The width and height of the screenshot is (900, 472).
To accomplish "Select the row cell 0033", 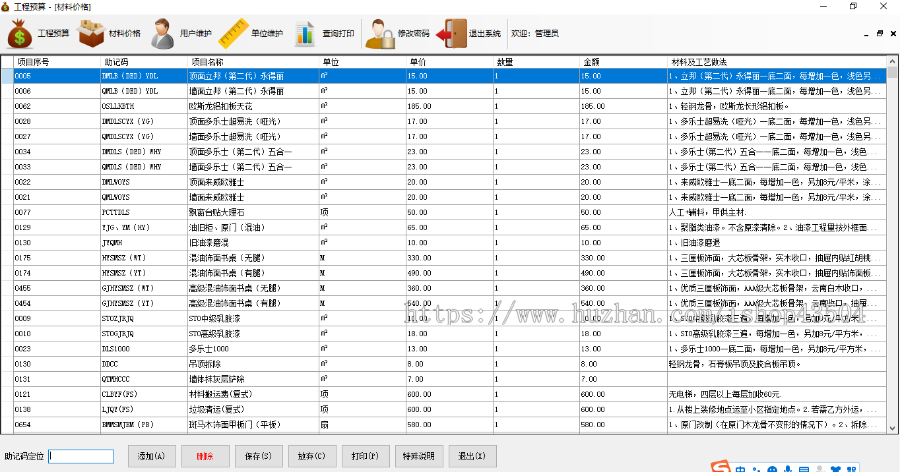I will (57, 167).
